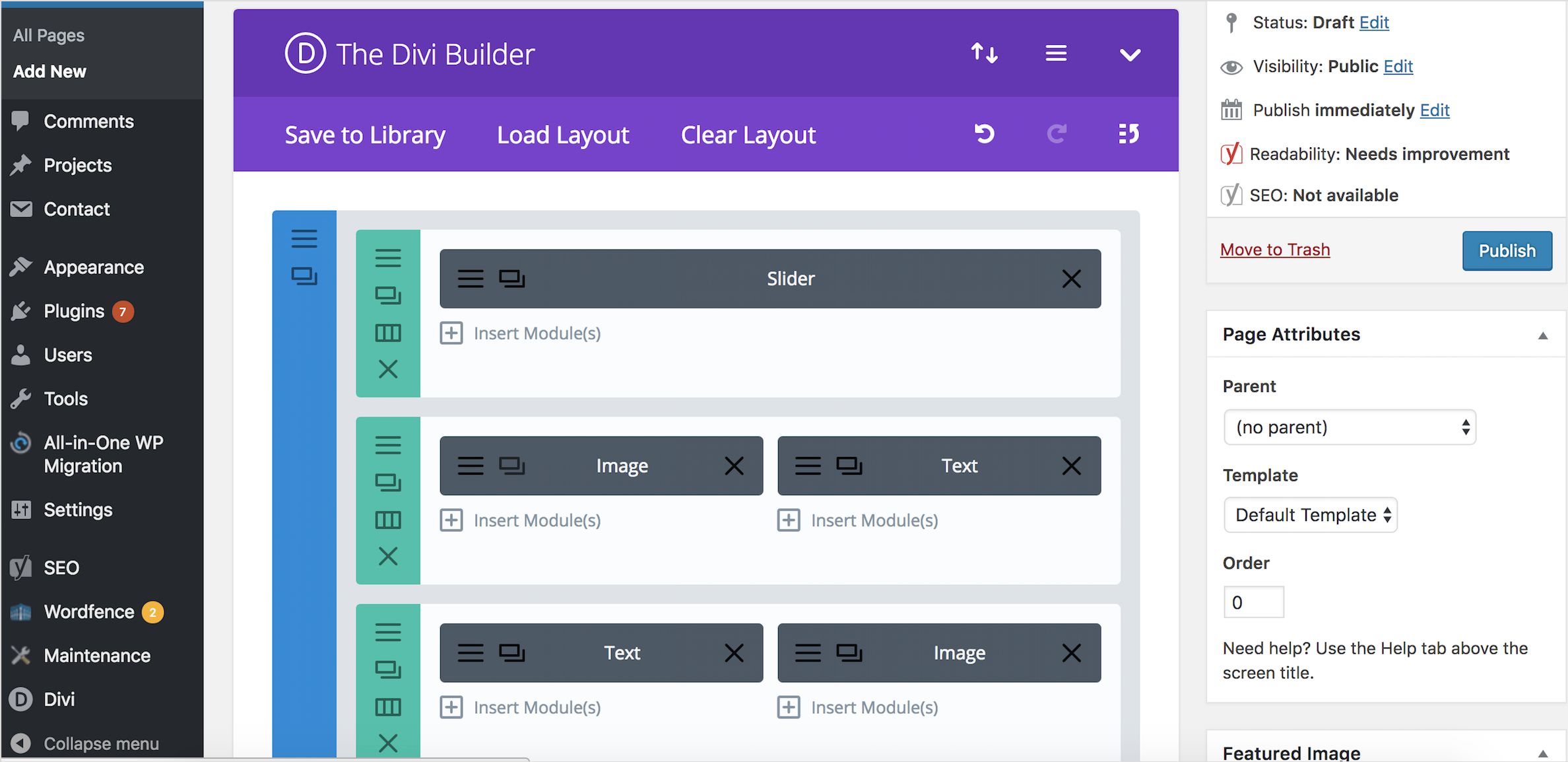This screenshot has height=762, width=1568.
Task: Duplicate Text module in second row
Action: [x=849, y=466]
